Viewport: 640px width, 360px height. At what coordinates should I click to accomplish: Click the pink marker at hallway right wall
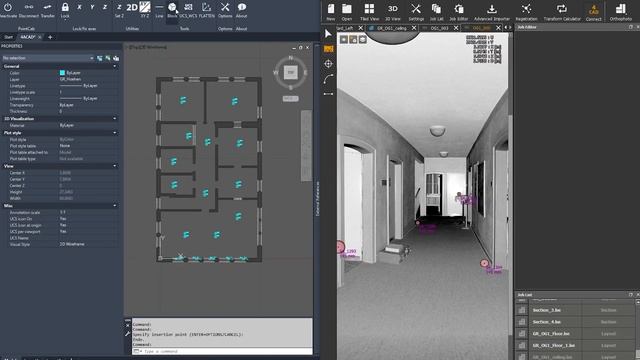pyautogui.click(x=484, y=264)
